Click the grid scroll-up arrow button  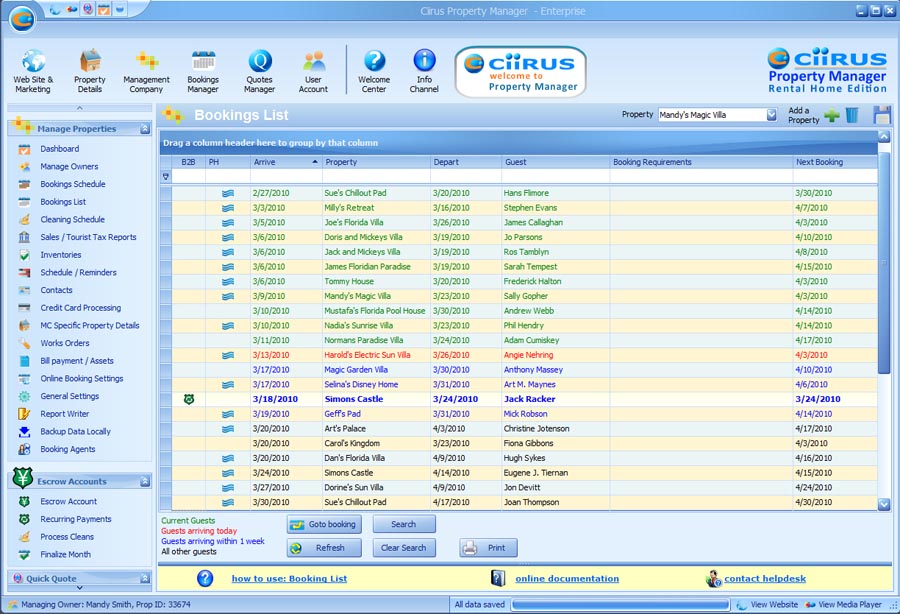tap(884, 137)
